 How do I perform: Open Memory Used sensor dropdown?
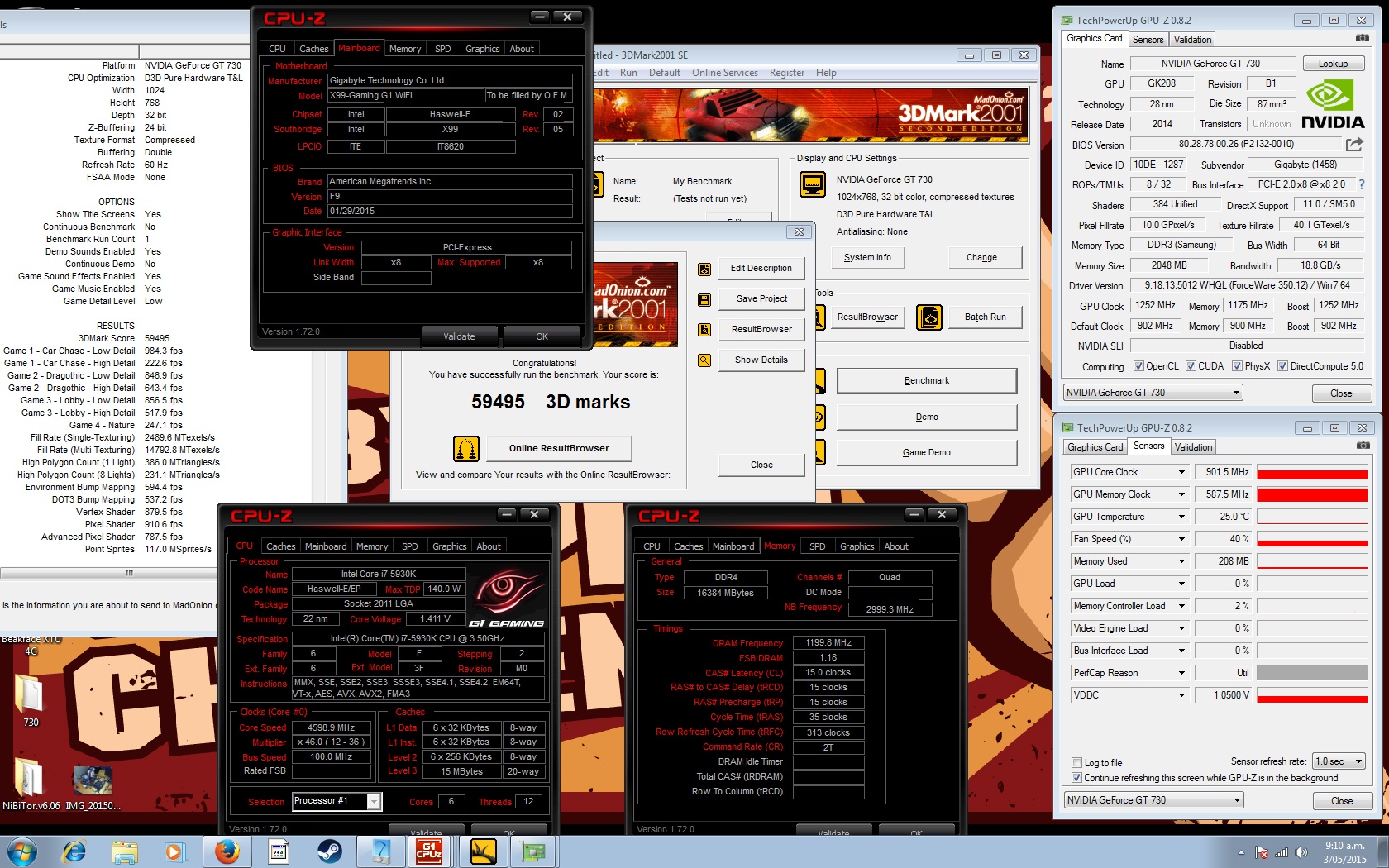coord(1181,561)
